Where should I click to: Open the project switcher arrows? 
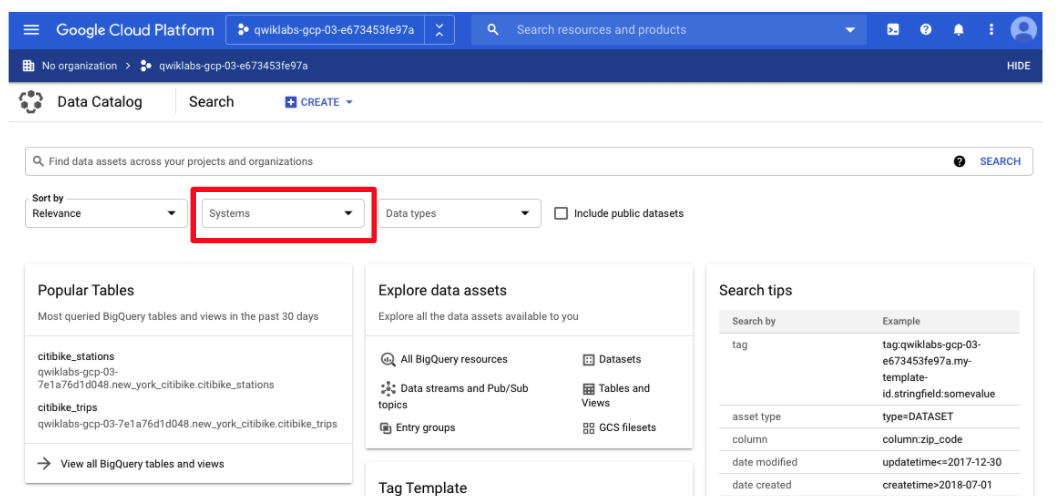(439, 30)
